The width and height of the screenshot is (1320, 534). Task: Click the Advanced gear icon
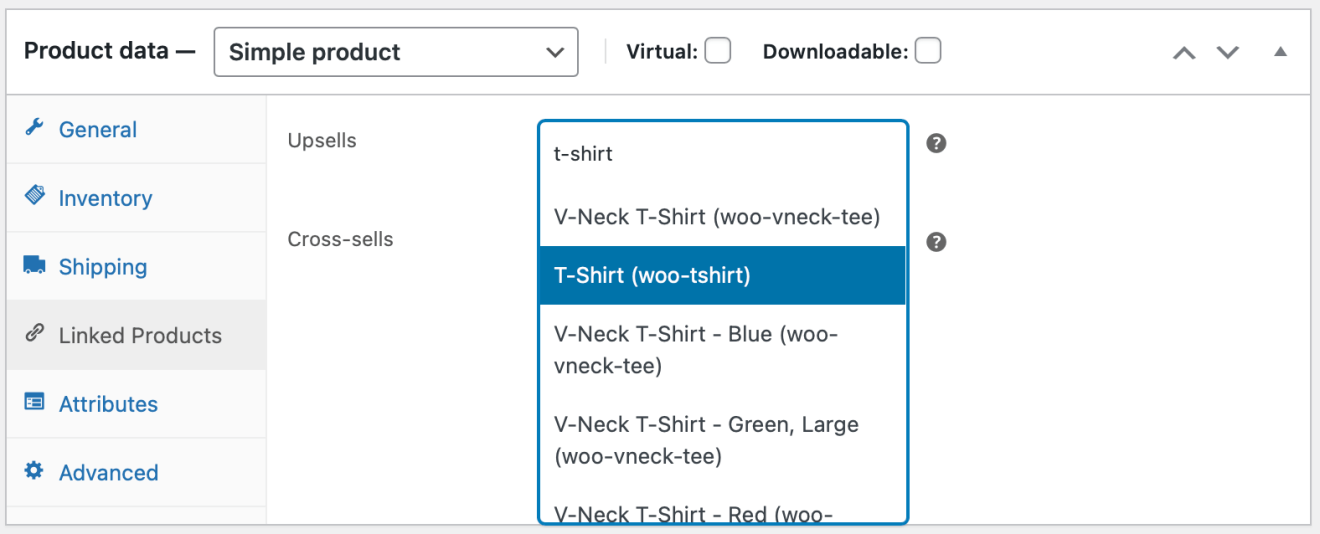point(35,471)
